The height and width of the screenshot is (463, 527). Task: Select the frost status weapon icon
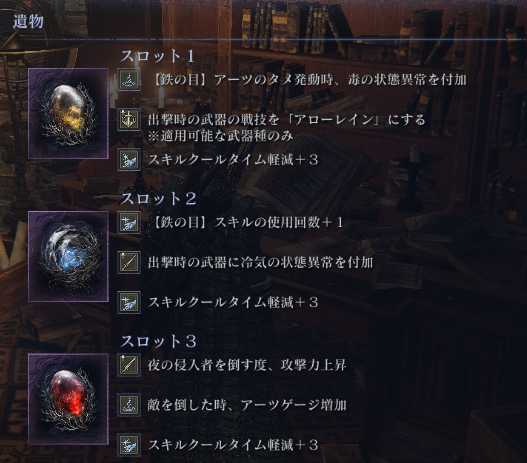(x=129, y=262)
